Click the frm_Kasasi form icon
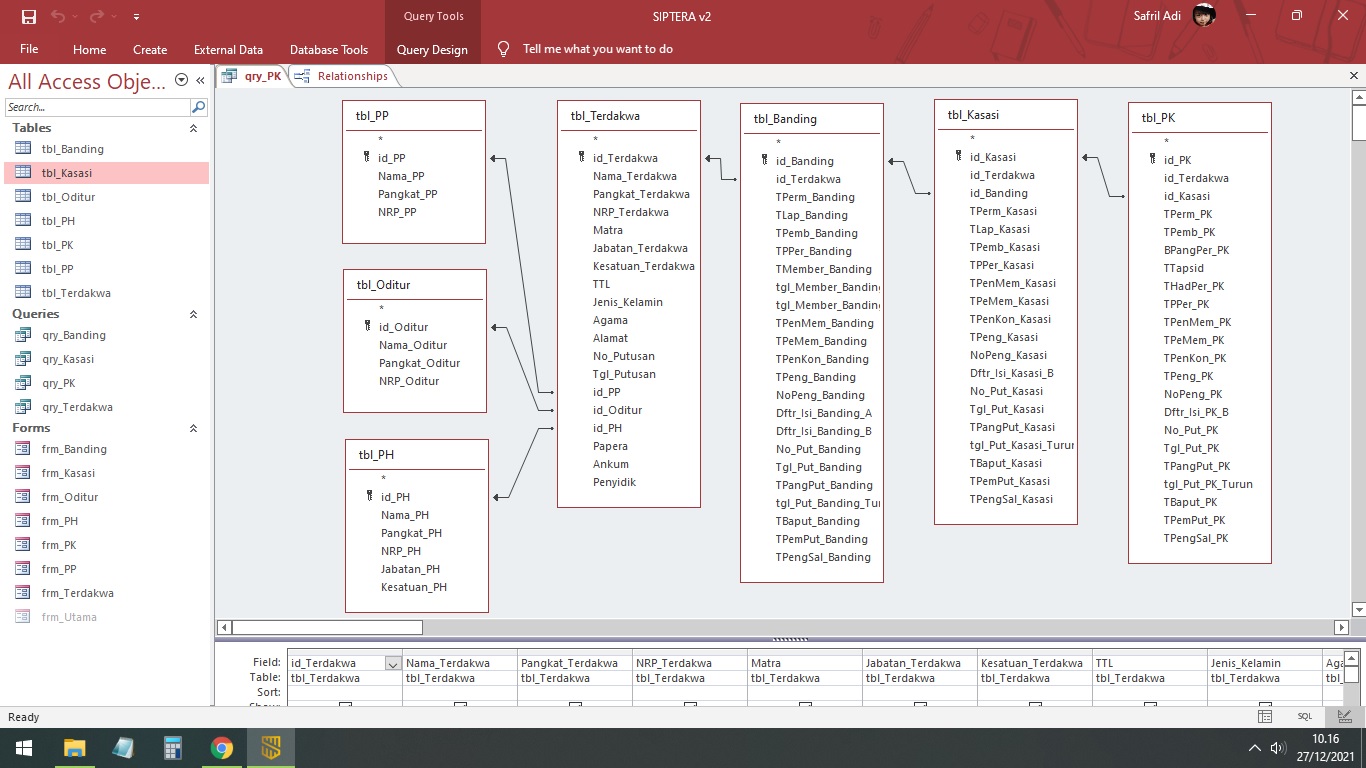This screenshot has height=768, width=1366. (x=23, y=473)
